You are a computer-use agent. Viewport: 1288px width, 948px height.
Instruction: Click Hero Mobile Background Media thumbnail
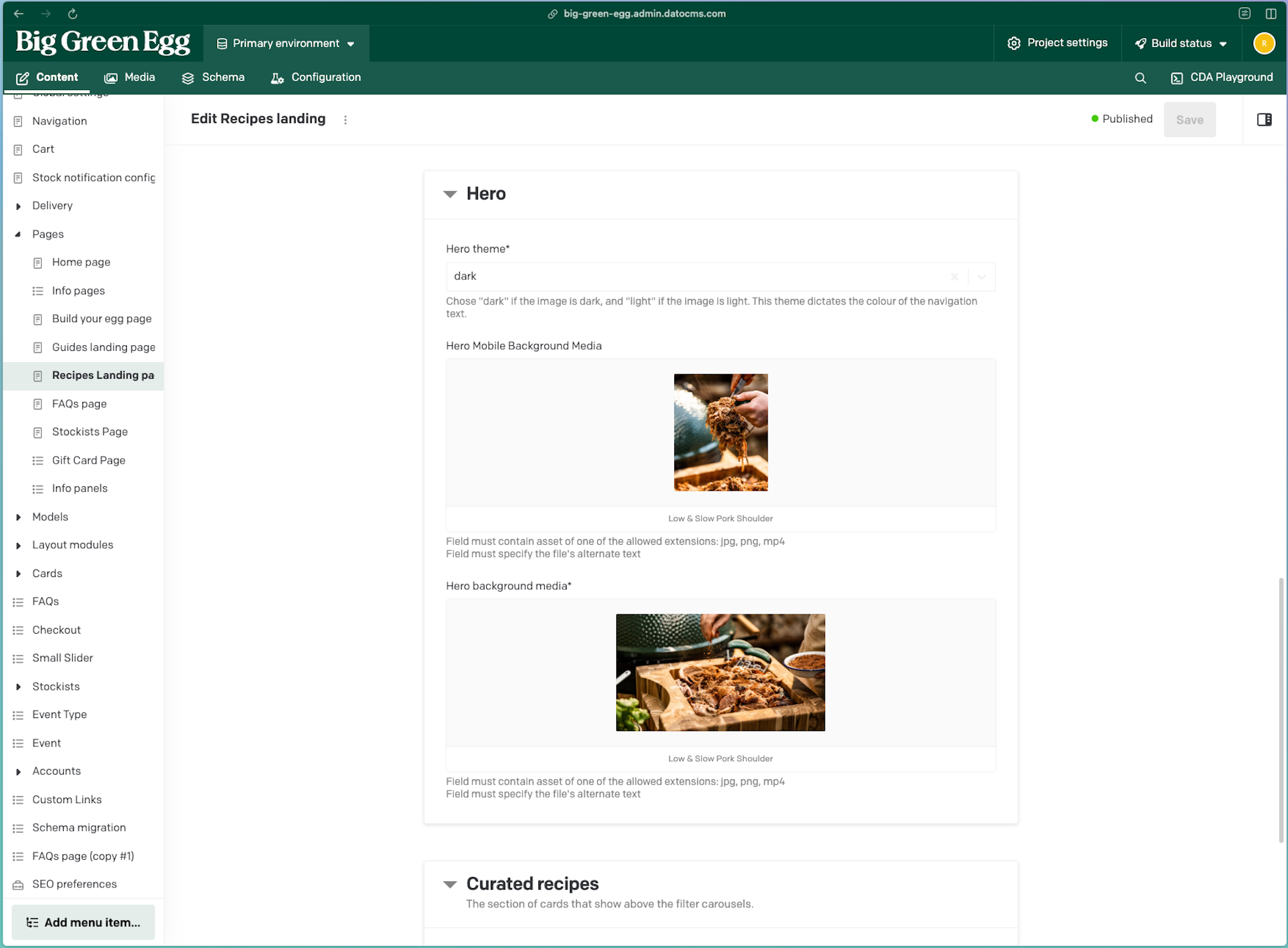coord(721,432)
